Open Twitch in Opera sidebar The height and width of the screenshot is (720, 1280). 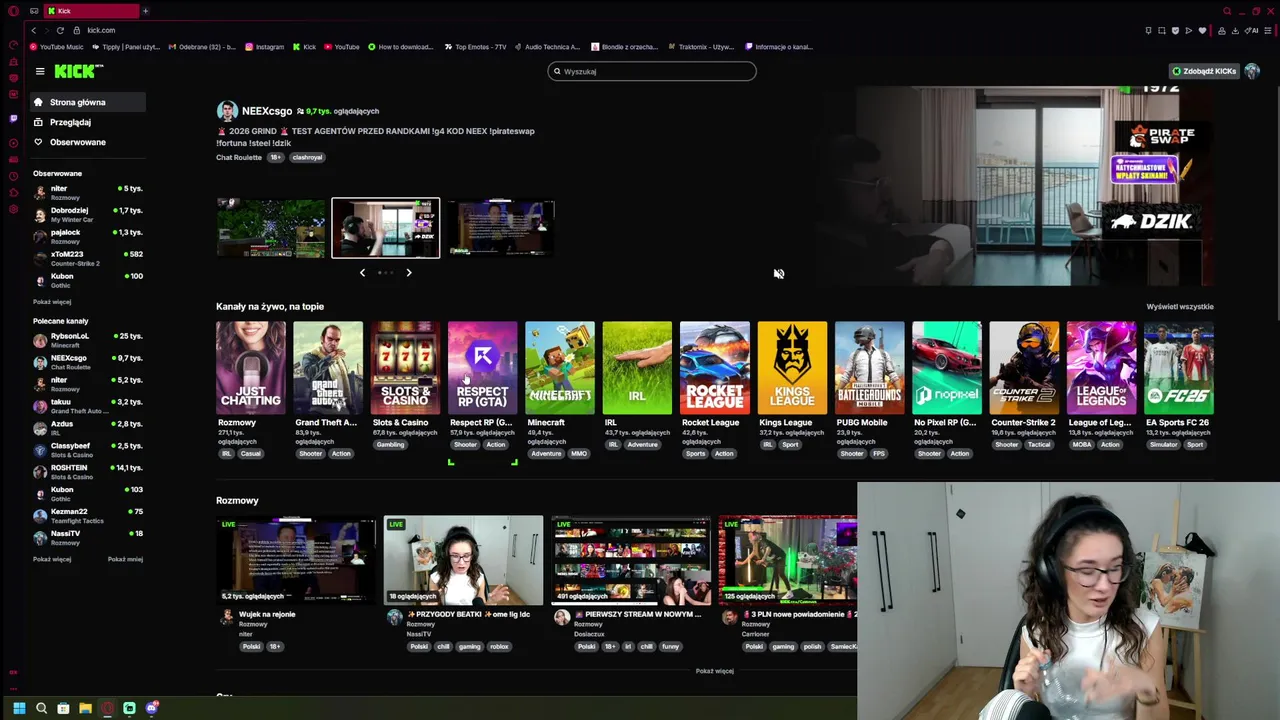click(13, 118)
